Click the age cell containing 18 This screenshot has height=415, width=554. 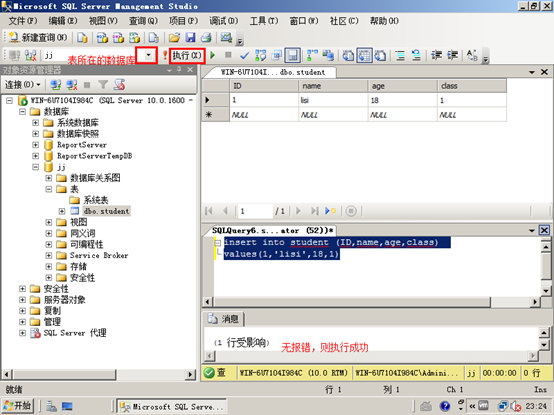[x=403, y=100]
